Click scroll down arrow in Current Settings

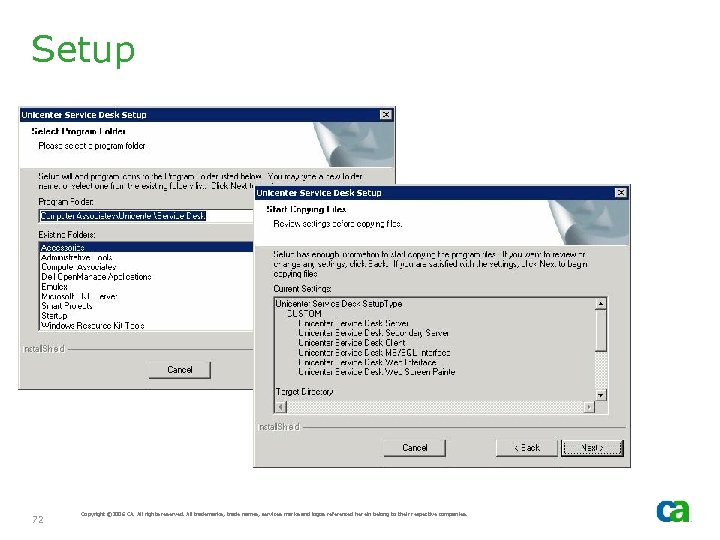(x=601, y=395)
